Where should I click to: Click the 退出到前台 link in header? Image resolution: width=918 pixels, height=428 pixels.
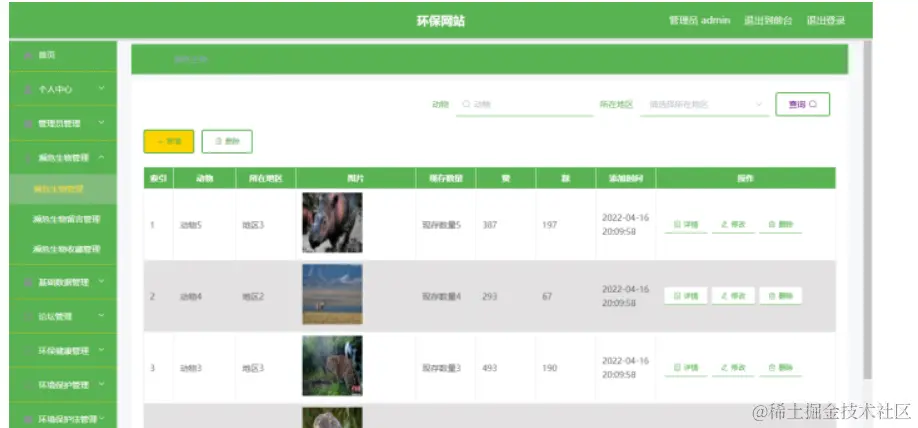768,20
